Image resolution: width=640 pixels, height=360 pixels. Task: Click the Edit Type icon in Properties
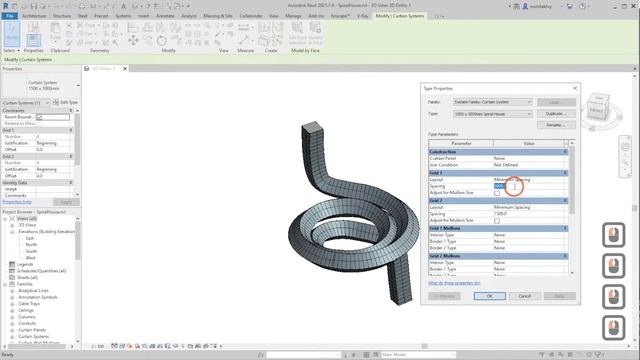pyautogui.click(x=56, y=102)
